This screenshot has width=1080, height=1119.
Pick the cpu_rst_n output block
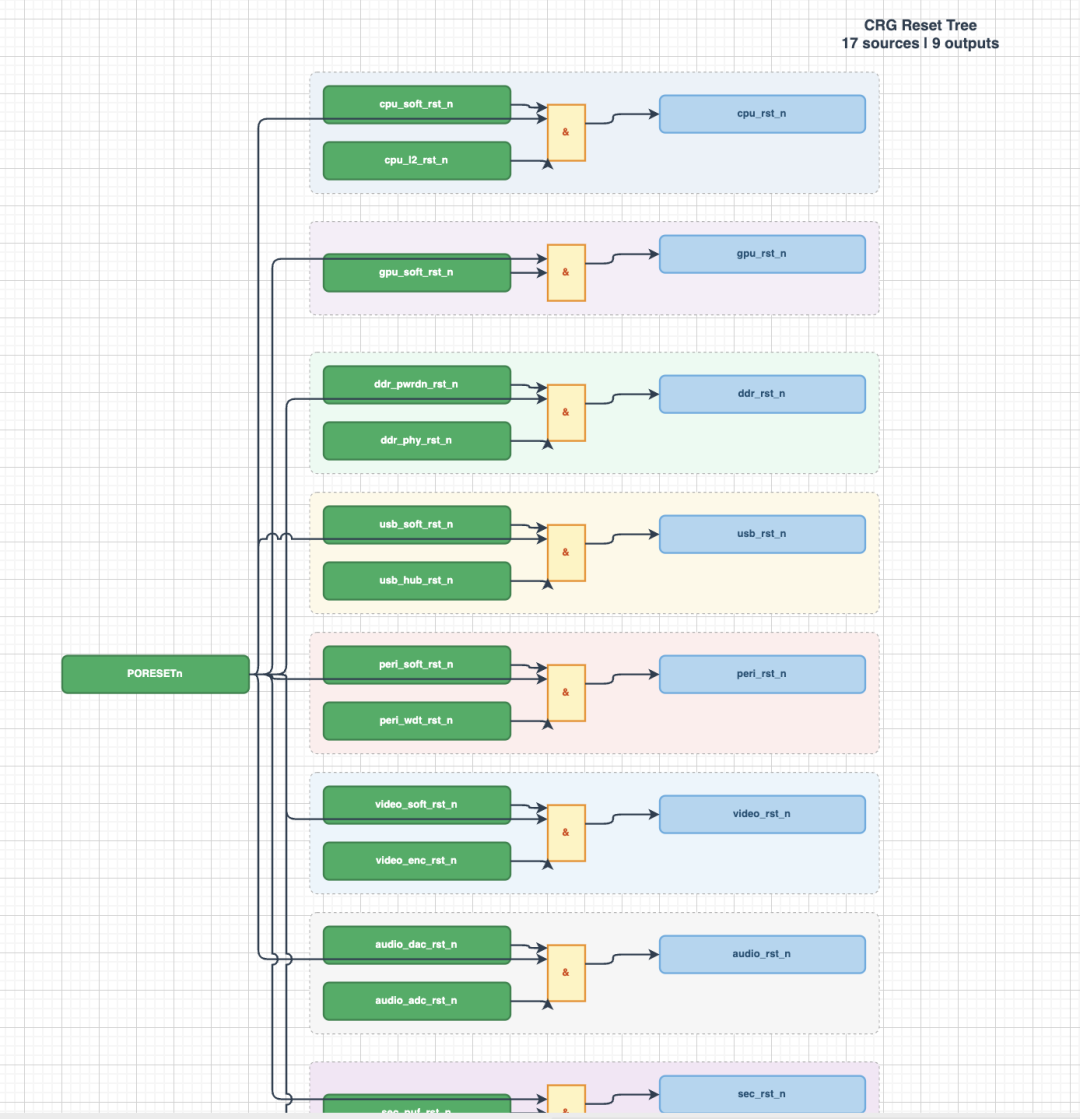762,113
